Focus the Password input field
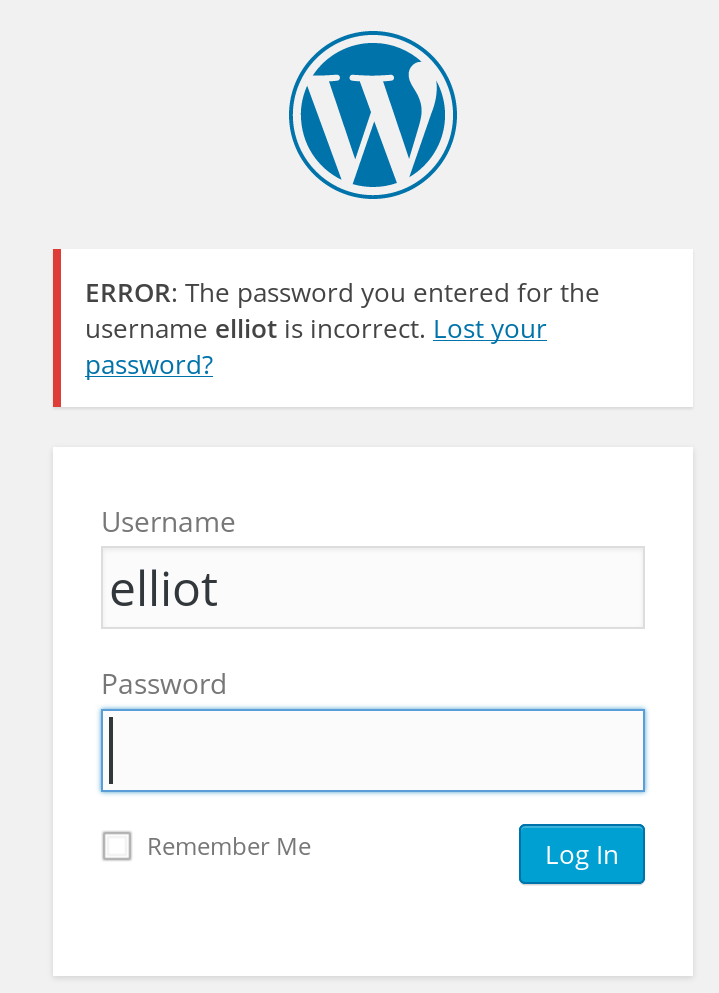 372,750
